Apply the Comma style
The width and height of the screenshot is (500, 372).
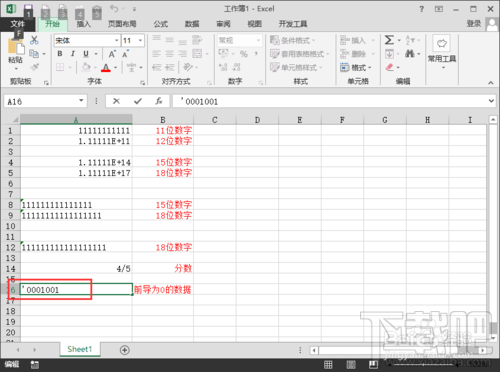coord(256,54)
